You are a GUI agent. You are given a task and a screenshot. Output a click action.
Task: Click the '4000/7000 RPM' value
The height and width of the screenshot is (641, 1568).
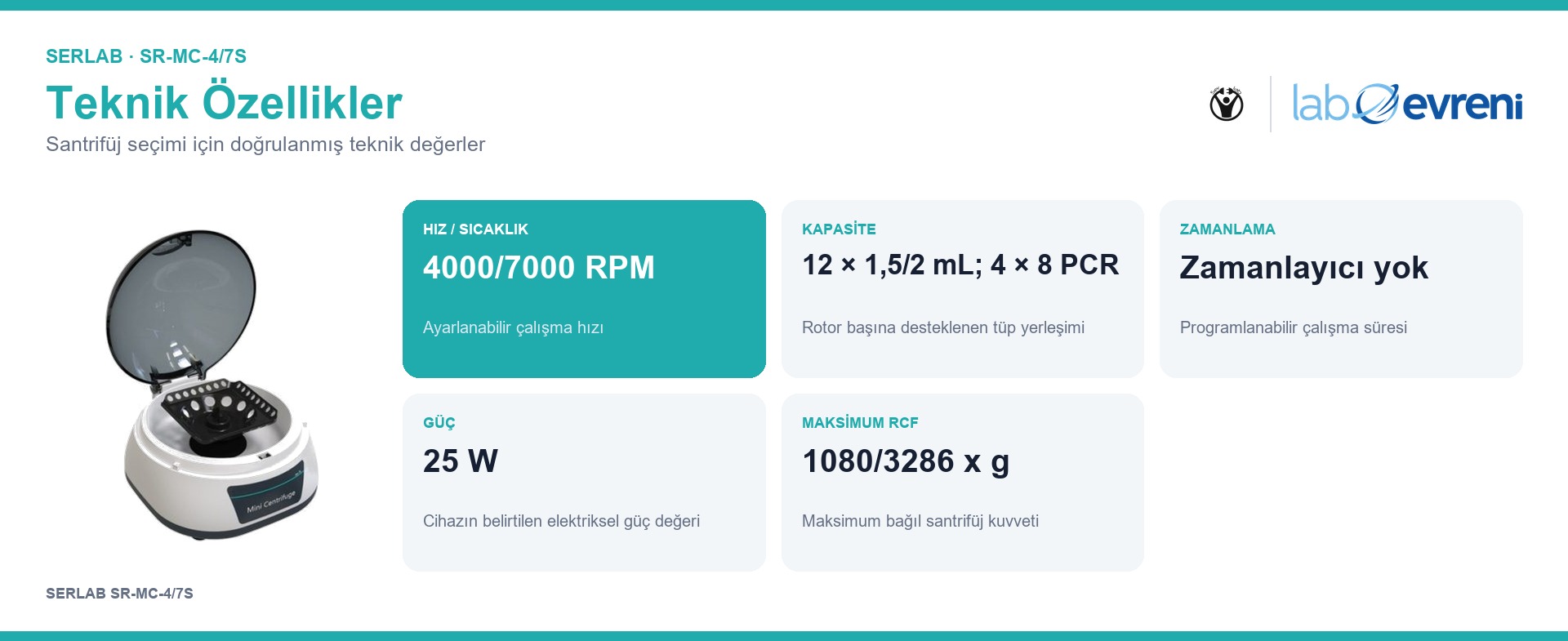(539, 268)
